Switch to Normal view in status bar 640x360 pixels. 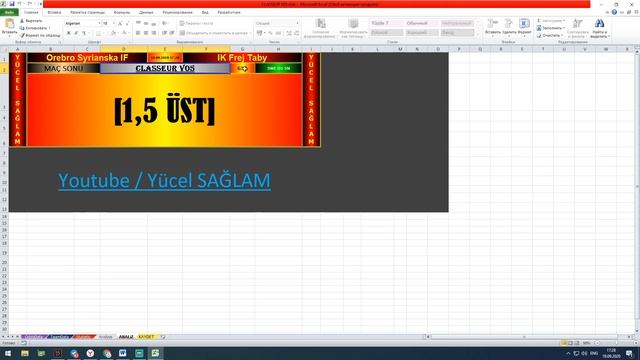(564, 343)
